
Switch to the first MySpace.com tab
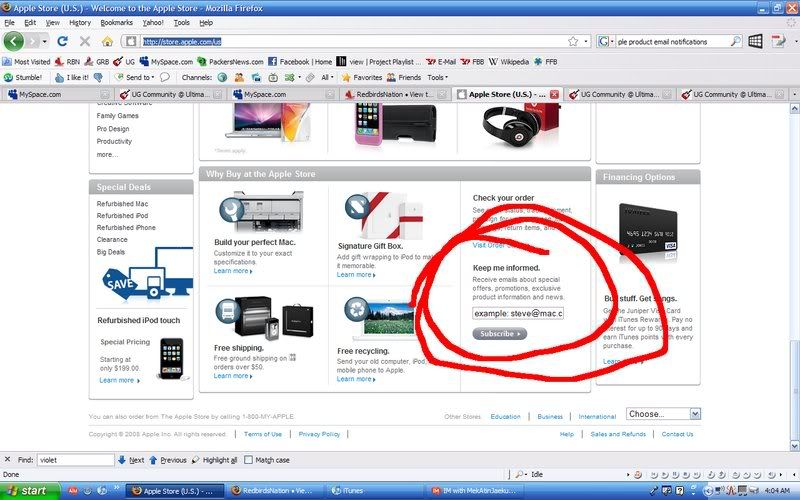56,94
